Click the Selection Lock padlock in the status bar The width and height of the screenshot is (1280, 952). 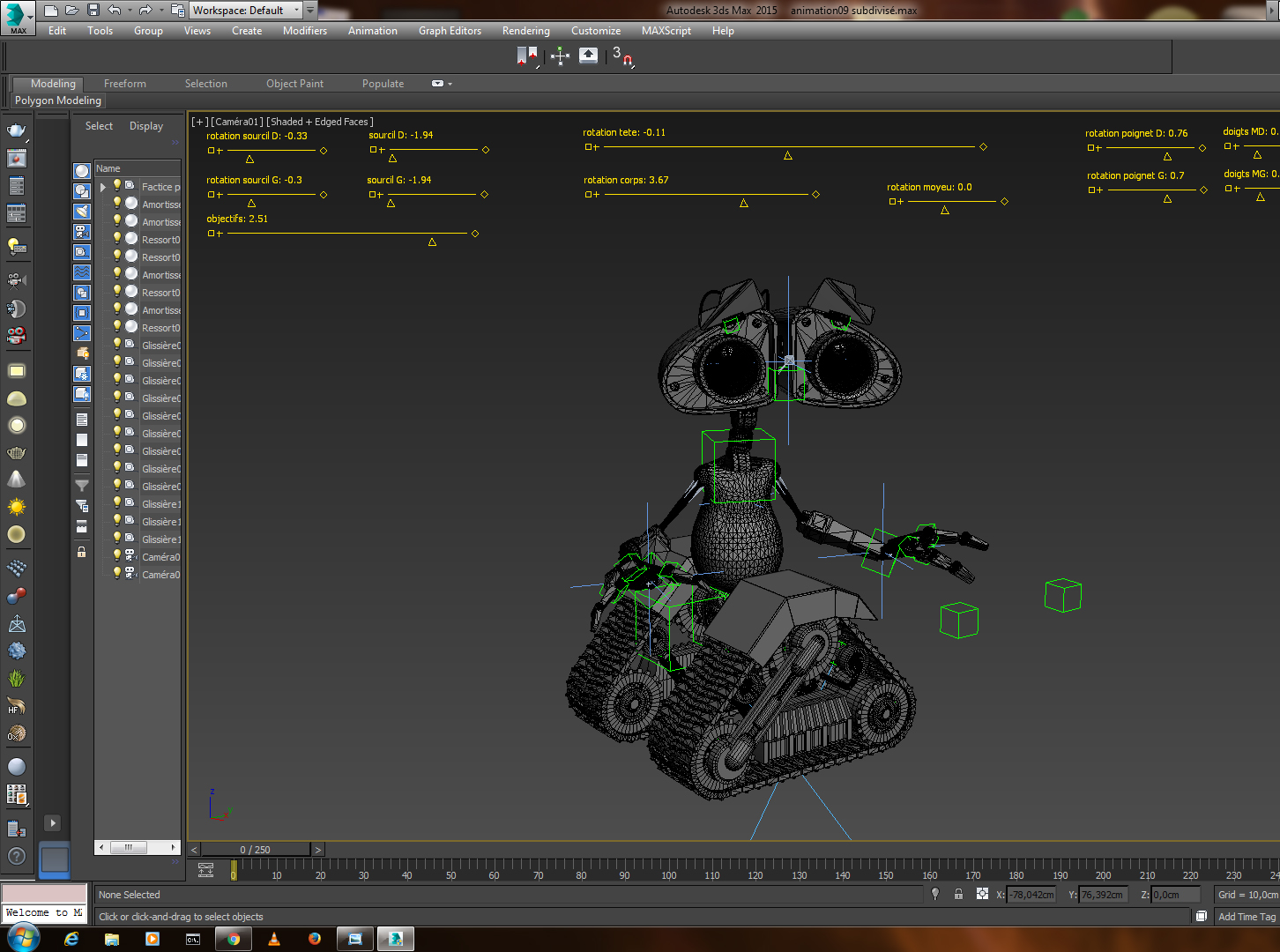(958, 894)
